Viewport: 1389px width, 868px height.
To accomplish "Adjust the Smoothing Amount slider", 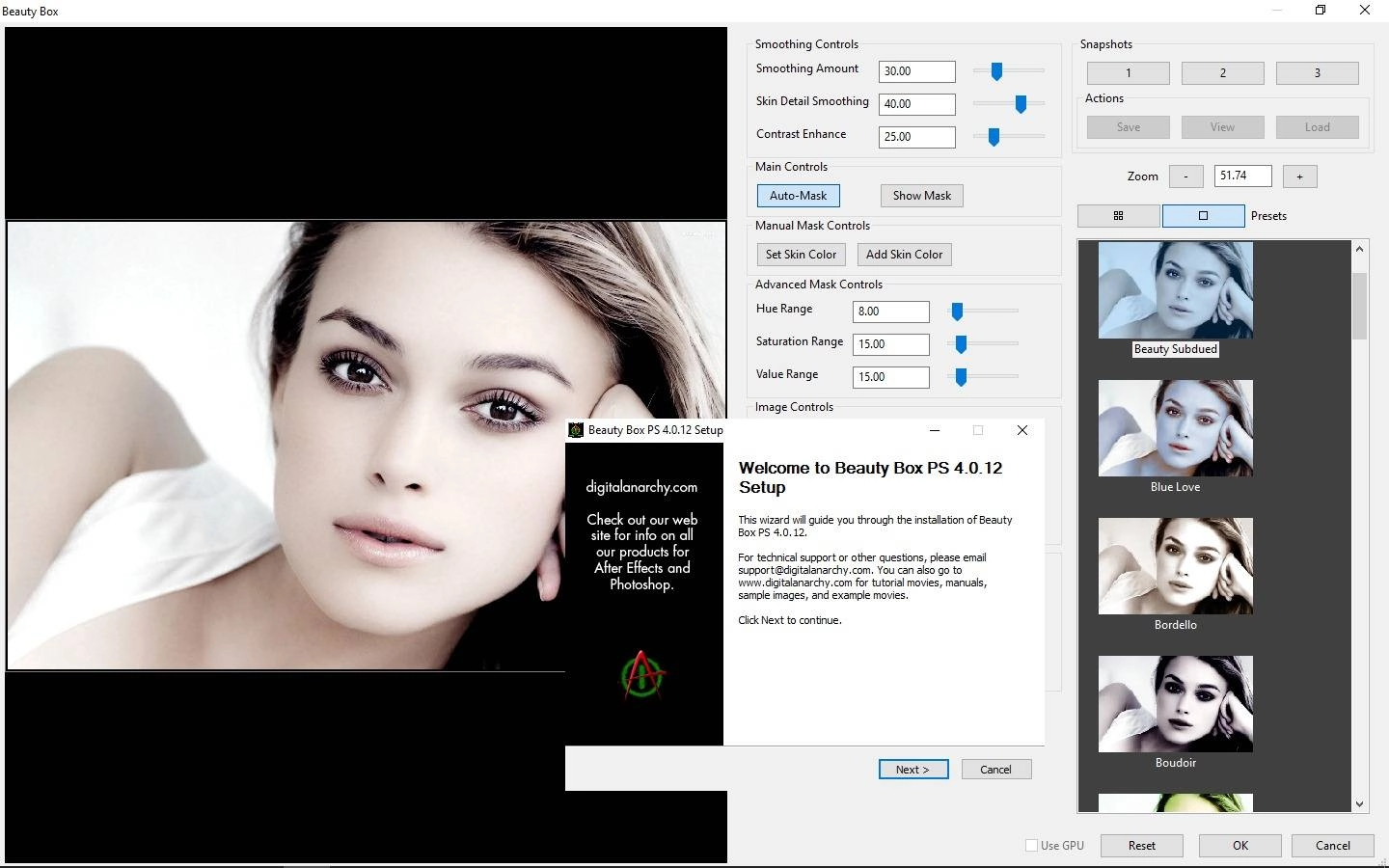I will click(x=996, y=71).
